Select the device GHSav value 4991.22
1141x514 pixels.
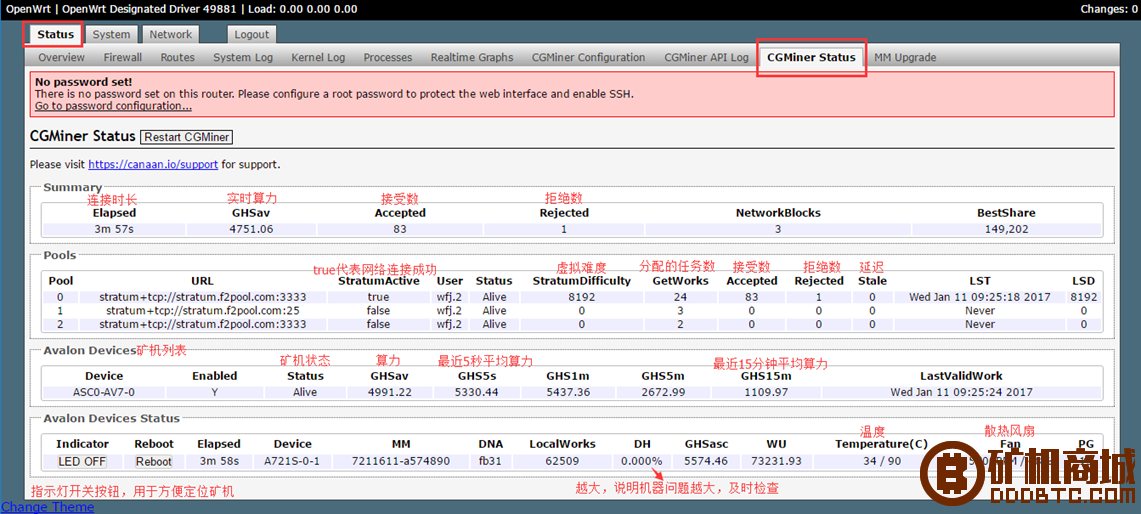pyautogui.click(x=390, y=392)
